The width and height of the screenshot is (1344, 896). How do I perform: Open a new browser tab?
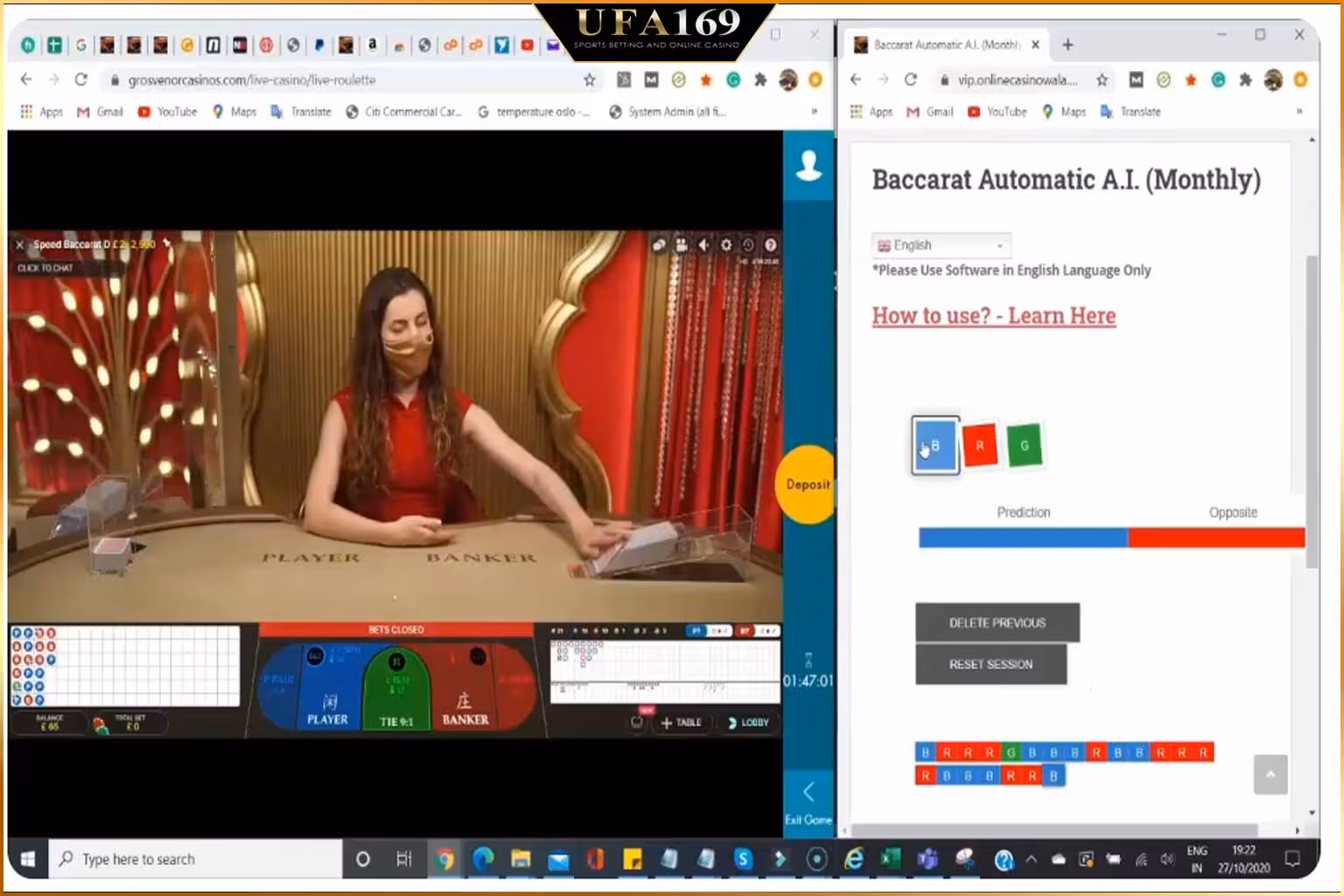pyautogui.click(x=1066, y=45)
